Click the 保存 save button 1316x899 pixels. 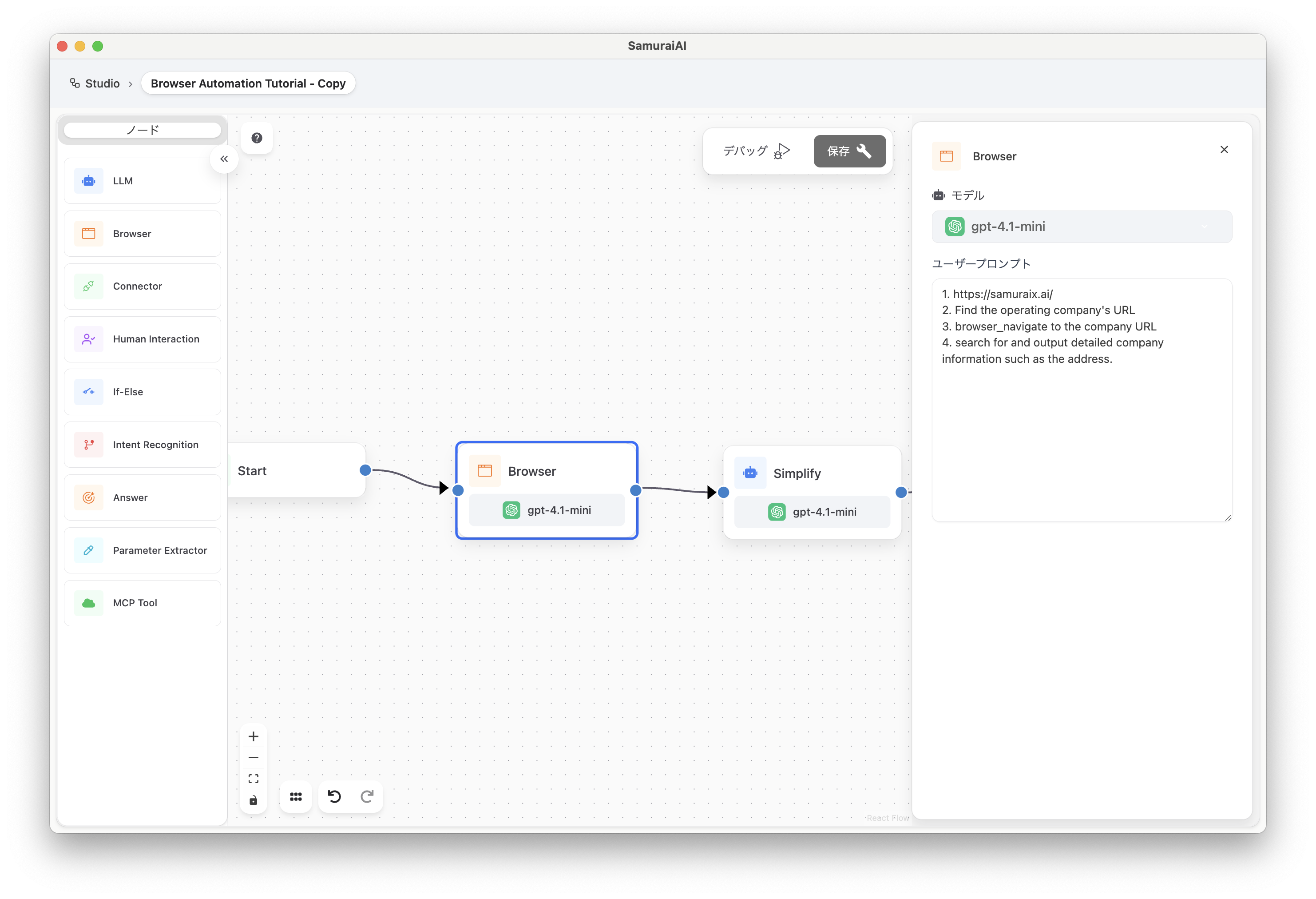pyautogui.click(x=849, y=151)
